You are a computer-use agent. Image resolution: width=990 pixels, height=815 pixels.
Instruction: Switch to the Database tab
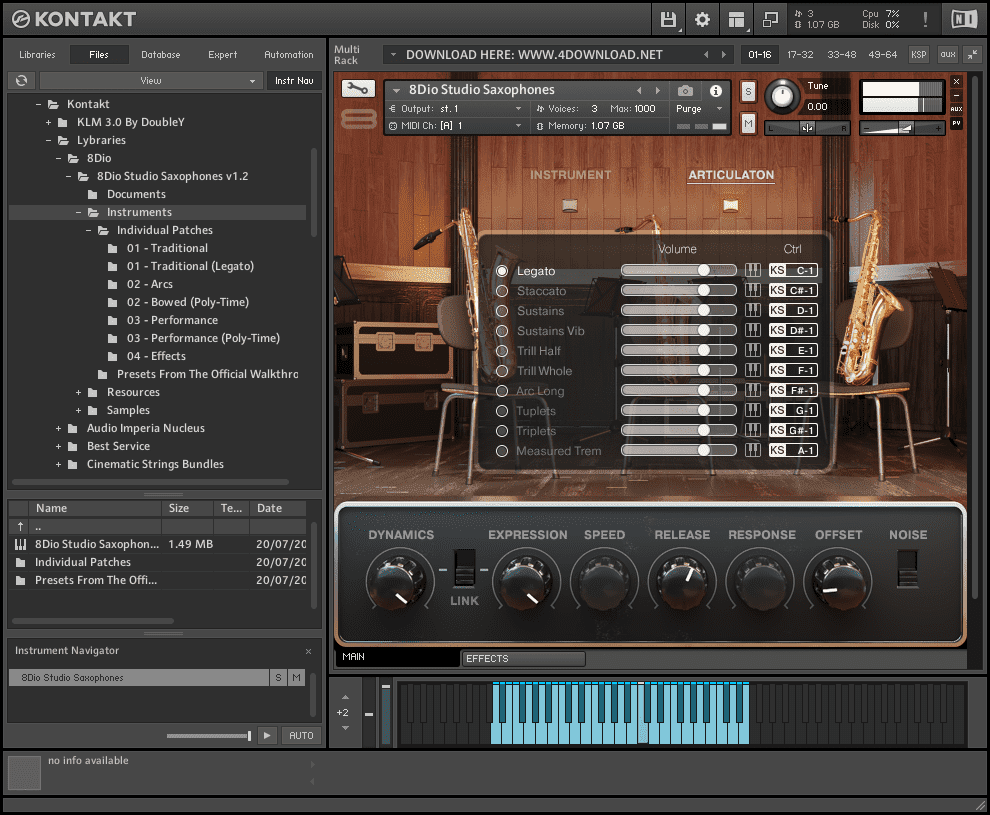[160, 55]
